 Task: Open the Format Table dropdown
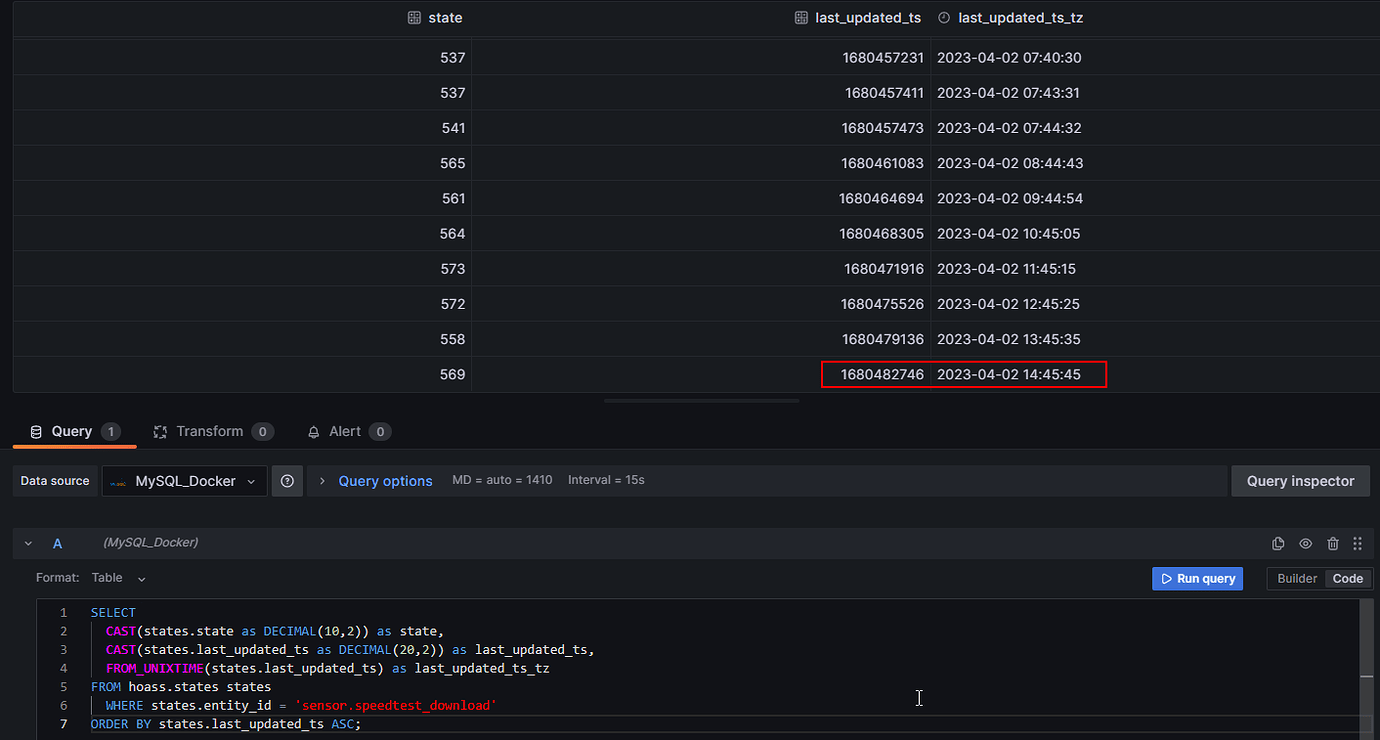118,578
